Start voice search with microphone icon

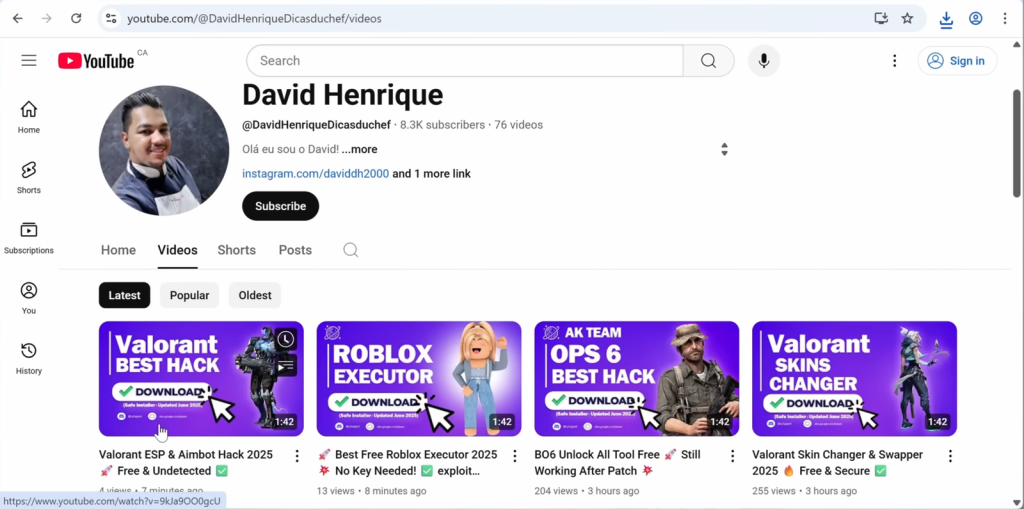pos(763,61)
